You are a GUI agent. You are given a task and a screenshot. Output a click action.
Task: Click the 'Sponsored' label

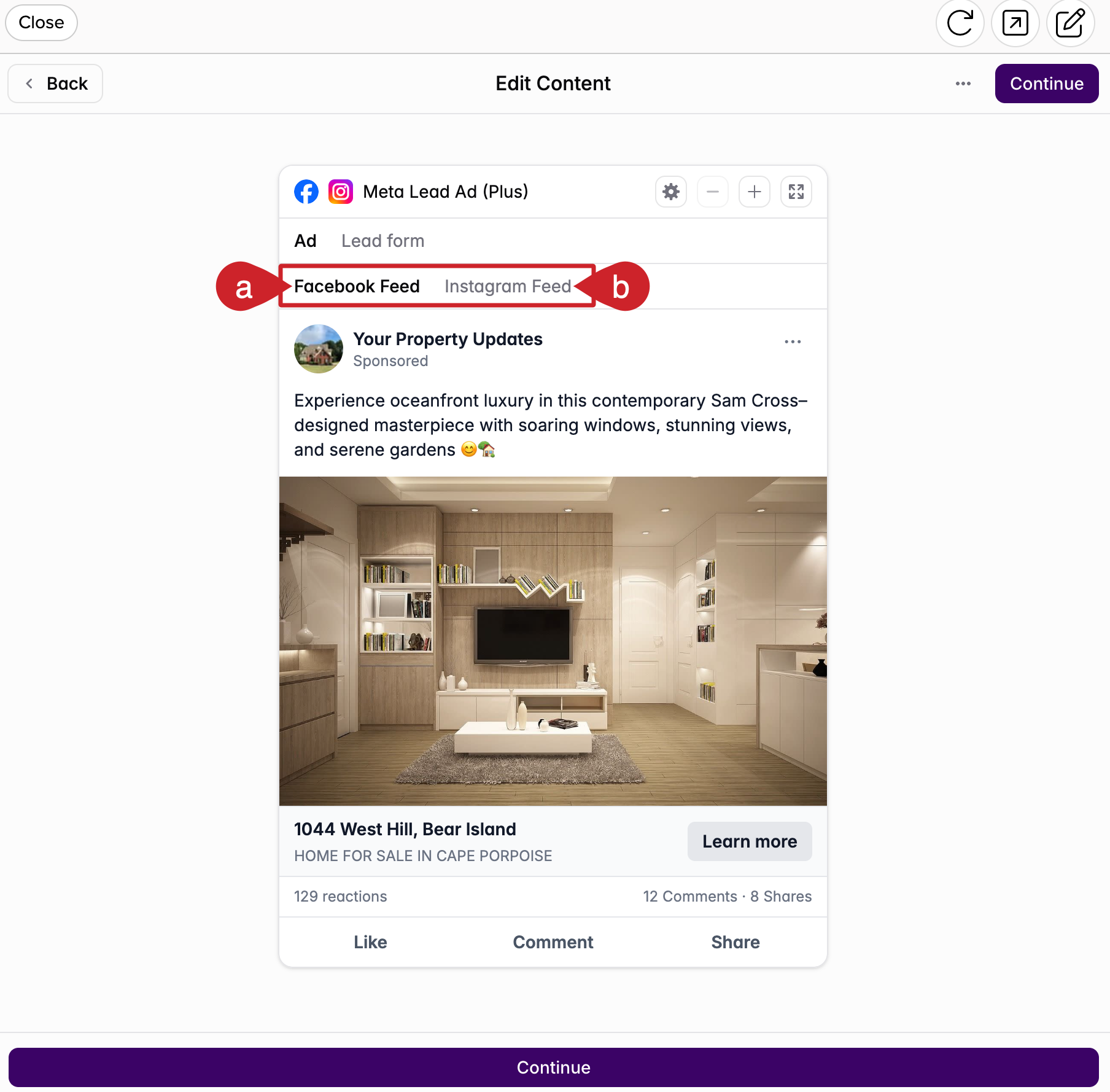(390, 361)
